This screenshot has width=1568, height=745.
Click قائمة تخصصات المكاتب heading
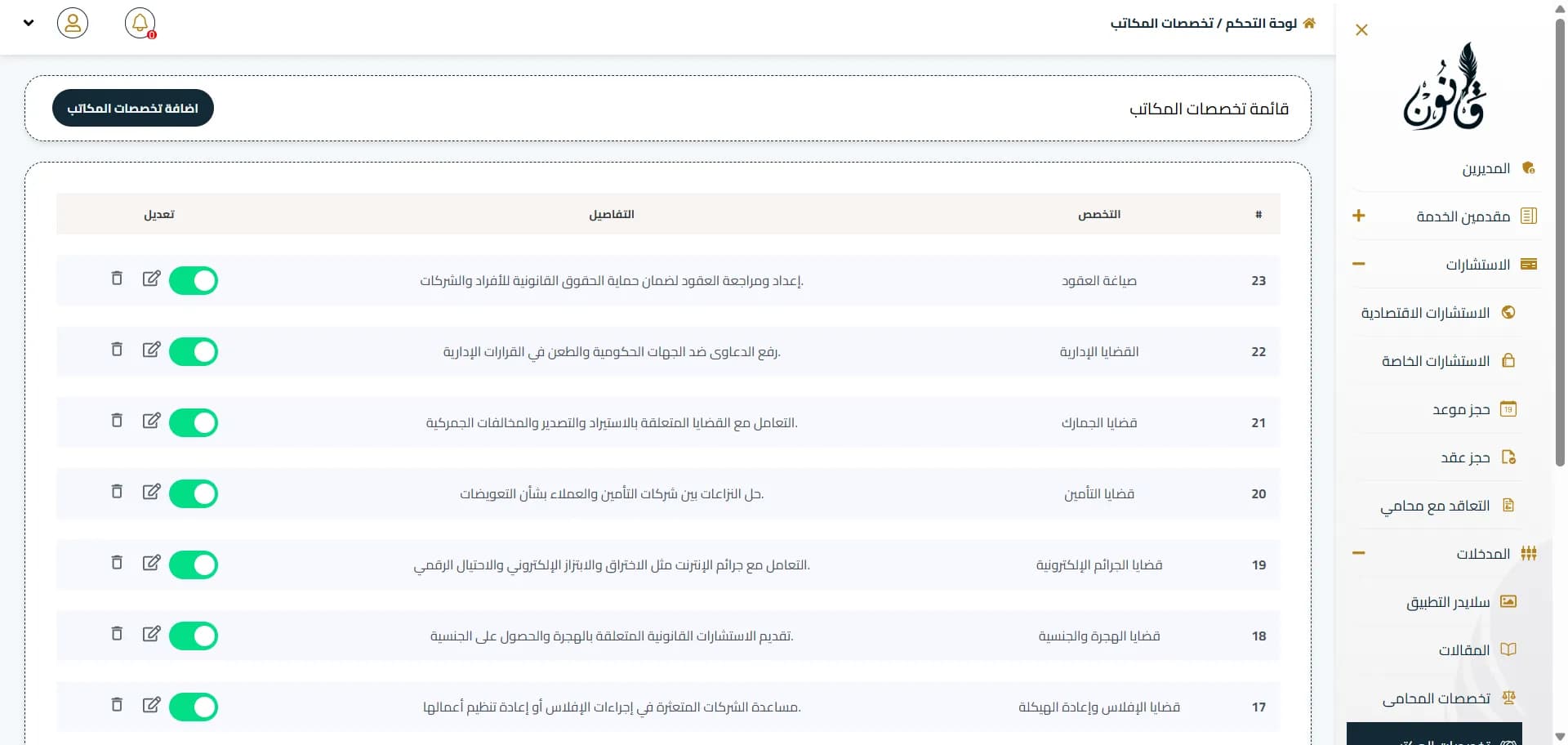1209,109
